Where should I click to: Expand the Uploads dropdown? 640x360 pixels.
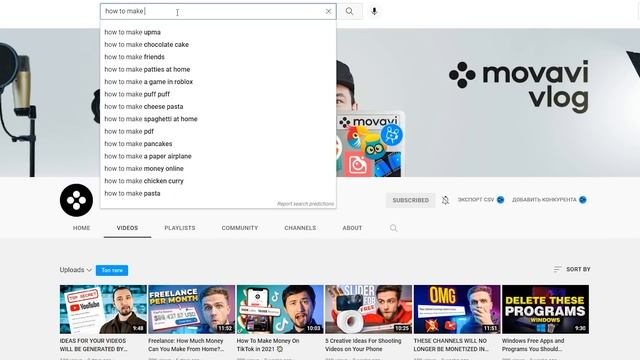76,270
